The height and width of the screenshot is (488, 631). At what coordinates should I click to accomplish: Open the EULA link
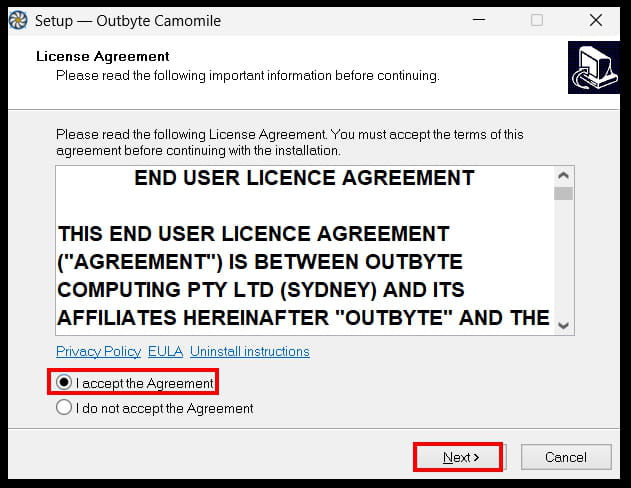[x=165, y=352]
